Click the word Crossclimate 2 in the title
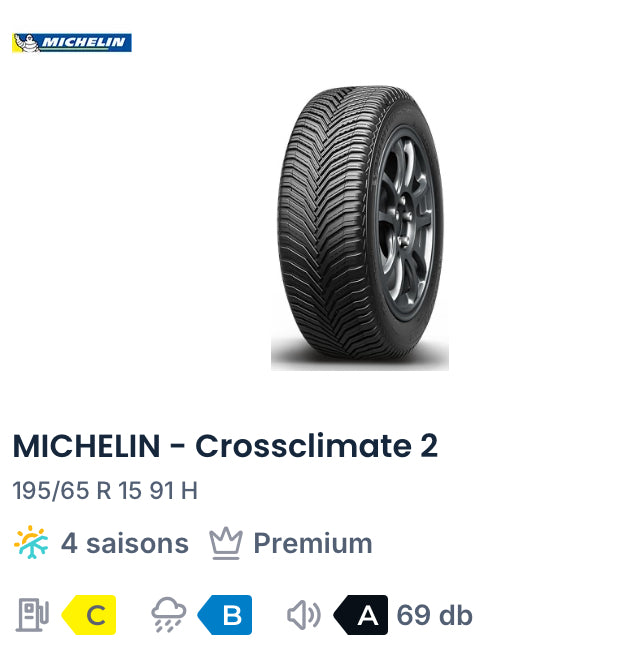634x669 pixels. click(316, 446)
